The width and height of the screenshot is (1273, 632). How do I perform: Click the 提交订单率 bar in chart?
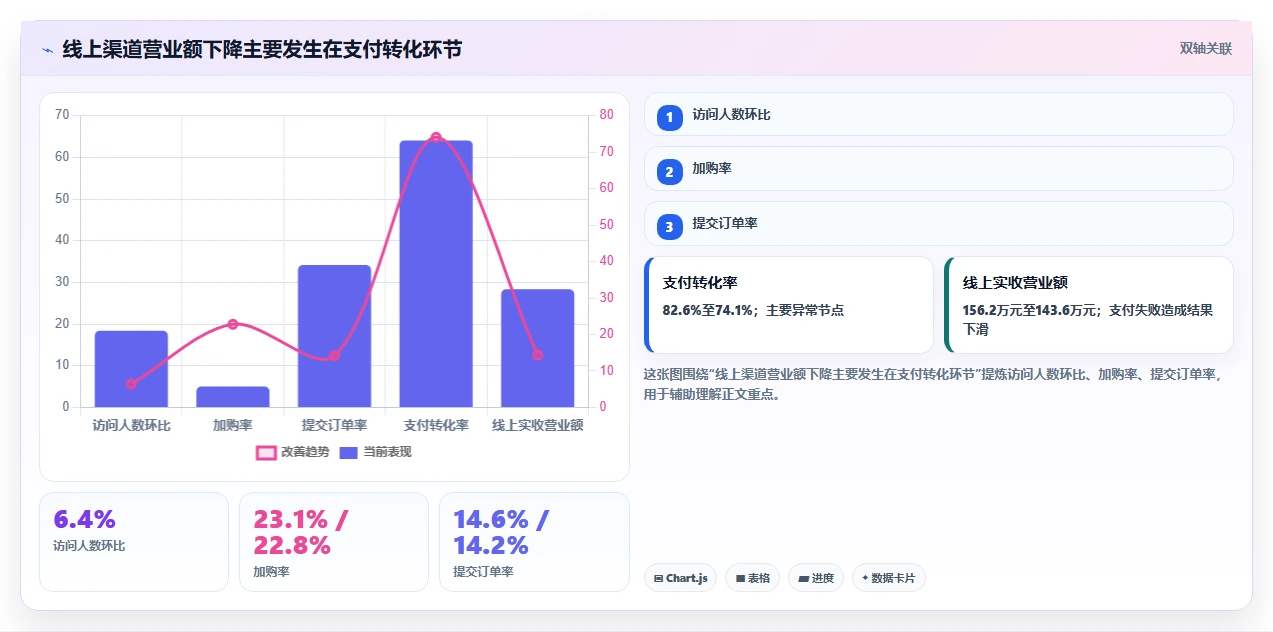coord(334,336)
